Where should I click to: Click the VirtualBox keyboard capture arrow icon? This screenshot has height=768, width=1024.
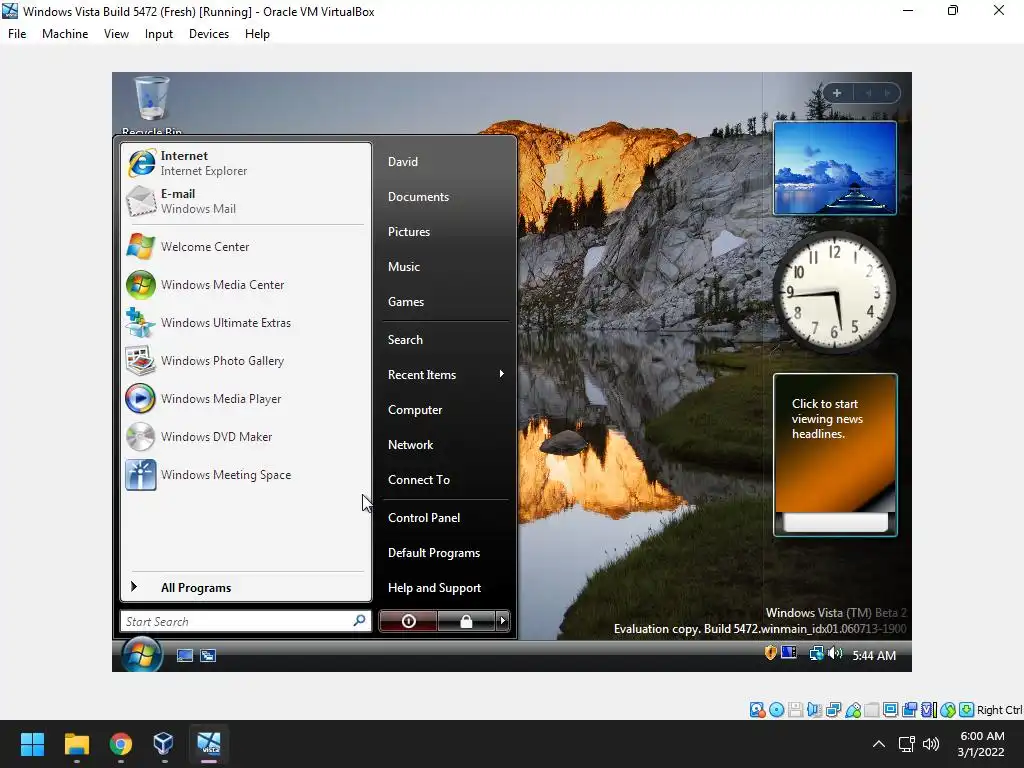(x=967, y=710)
